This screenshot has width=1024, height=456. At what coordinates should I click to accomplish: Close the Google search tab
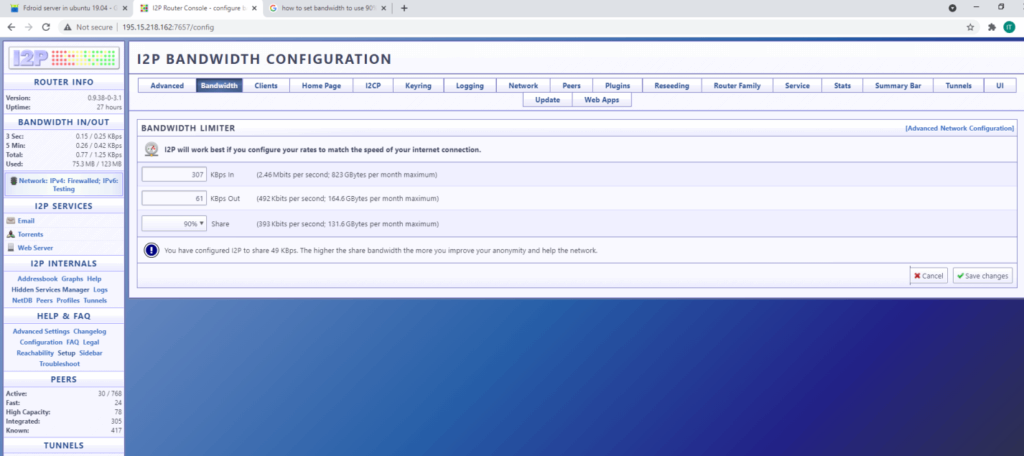point(384,8)
